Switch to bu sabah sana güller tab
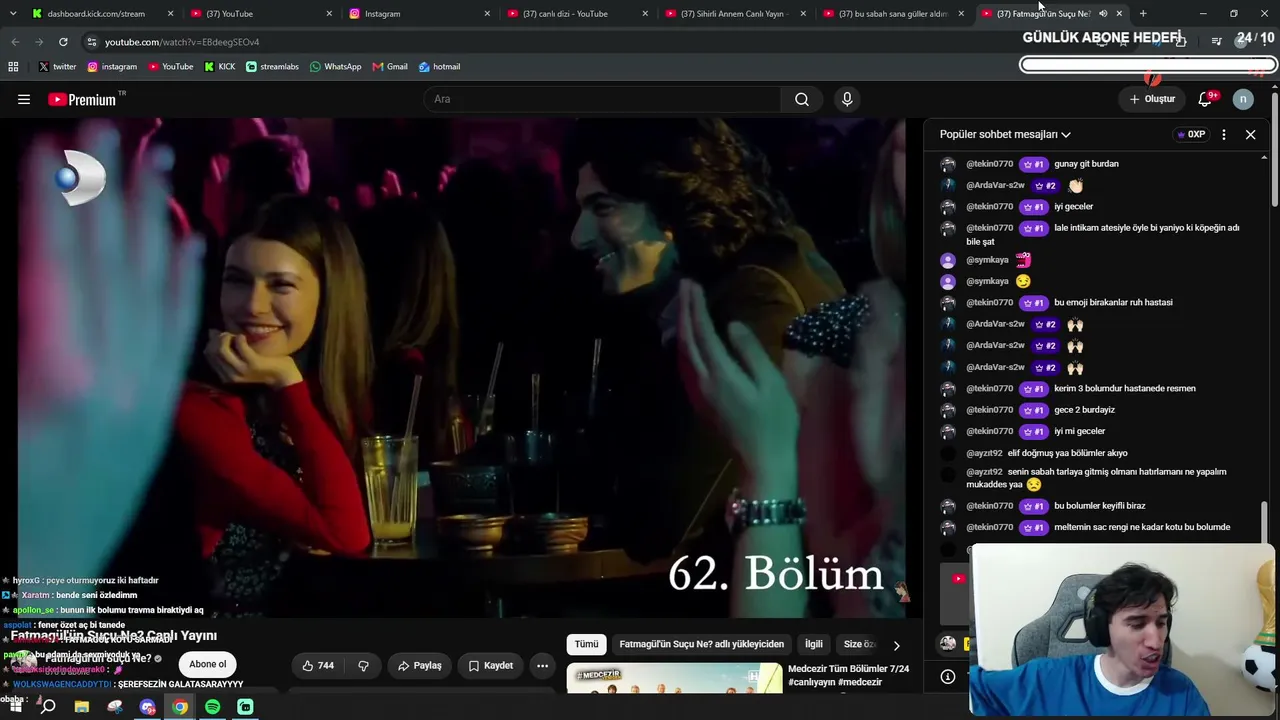This screenshot has height=720, width=1280. click(x=893, y=14)
